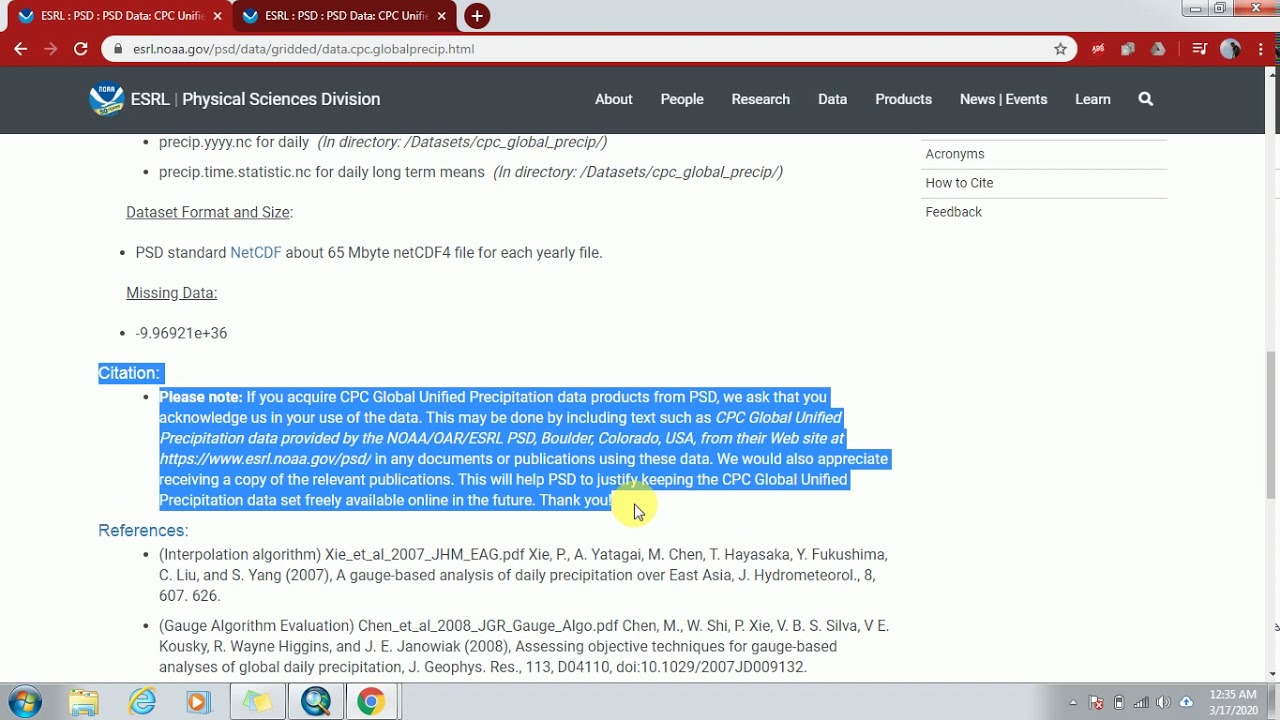Open File Explorer from the taskbar
1280x720 pixels.
tap(84, 702)
